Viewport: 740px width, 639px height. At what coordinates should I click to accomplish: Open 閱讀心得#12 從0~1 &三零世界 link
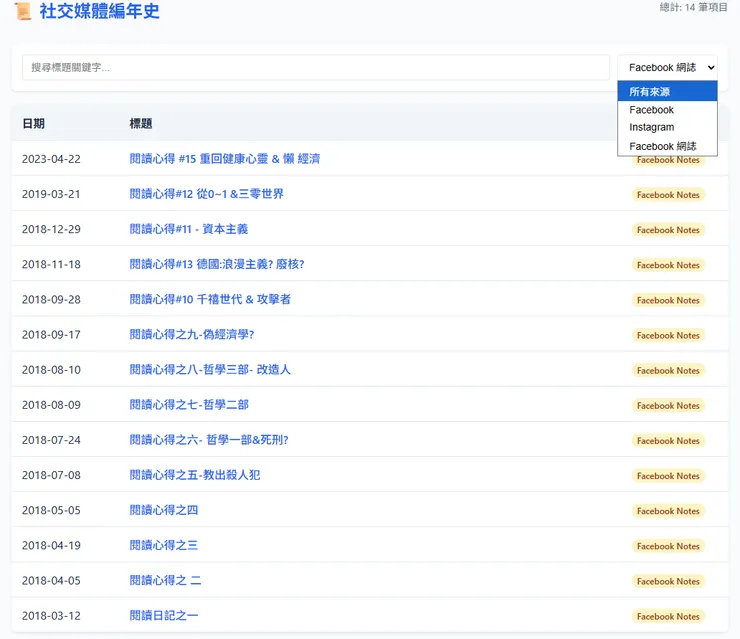click(206, 194)
